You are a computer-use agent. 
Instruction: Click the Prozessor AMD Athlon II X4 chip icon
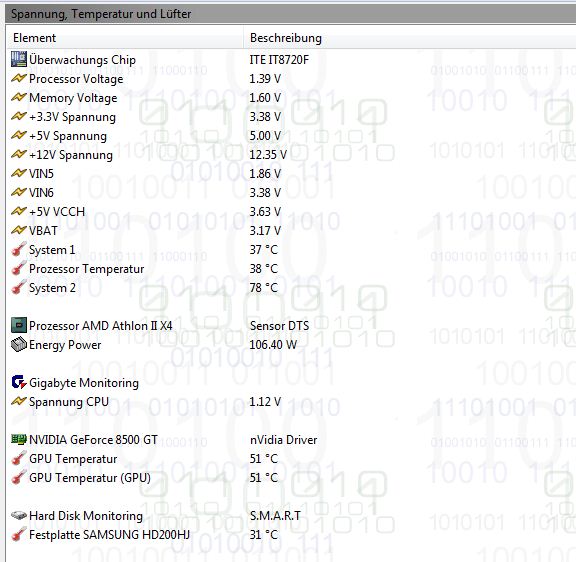coord(19,325)
